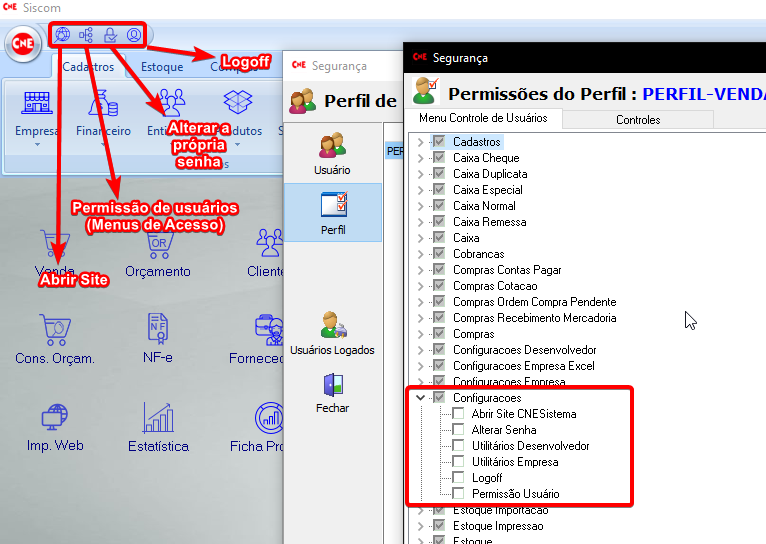Expand the Cadastros tree node
Image resolution: width=766 pixels, height=544 pixels.
421,142
